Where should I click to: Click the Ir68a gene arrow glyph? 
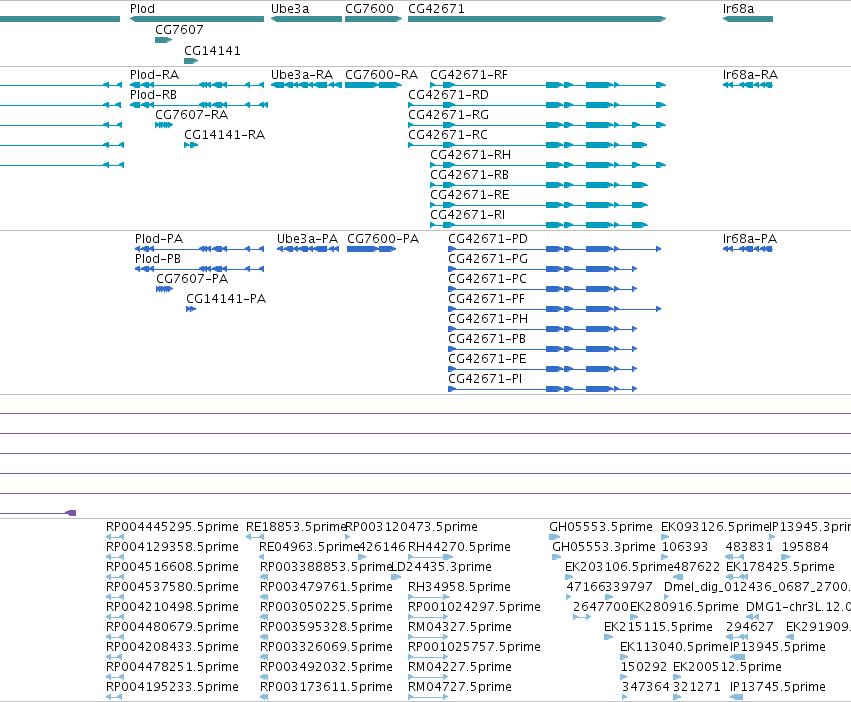point(748,19)
